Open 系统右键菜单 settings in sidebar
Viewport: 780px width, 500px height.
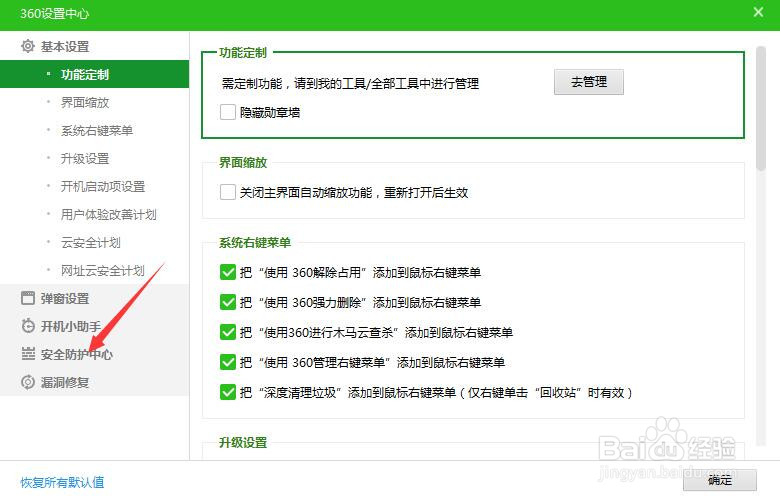coord(95,130)
